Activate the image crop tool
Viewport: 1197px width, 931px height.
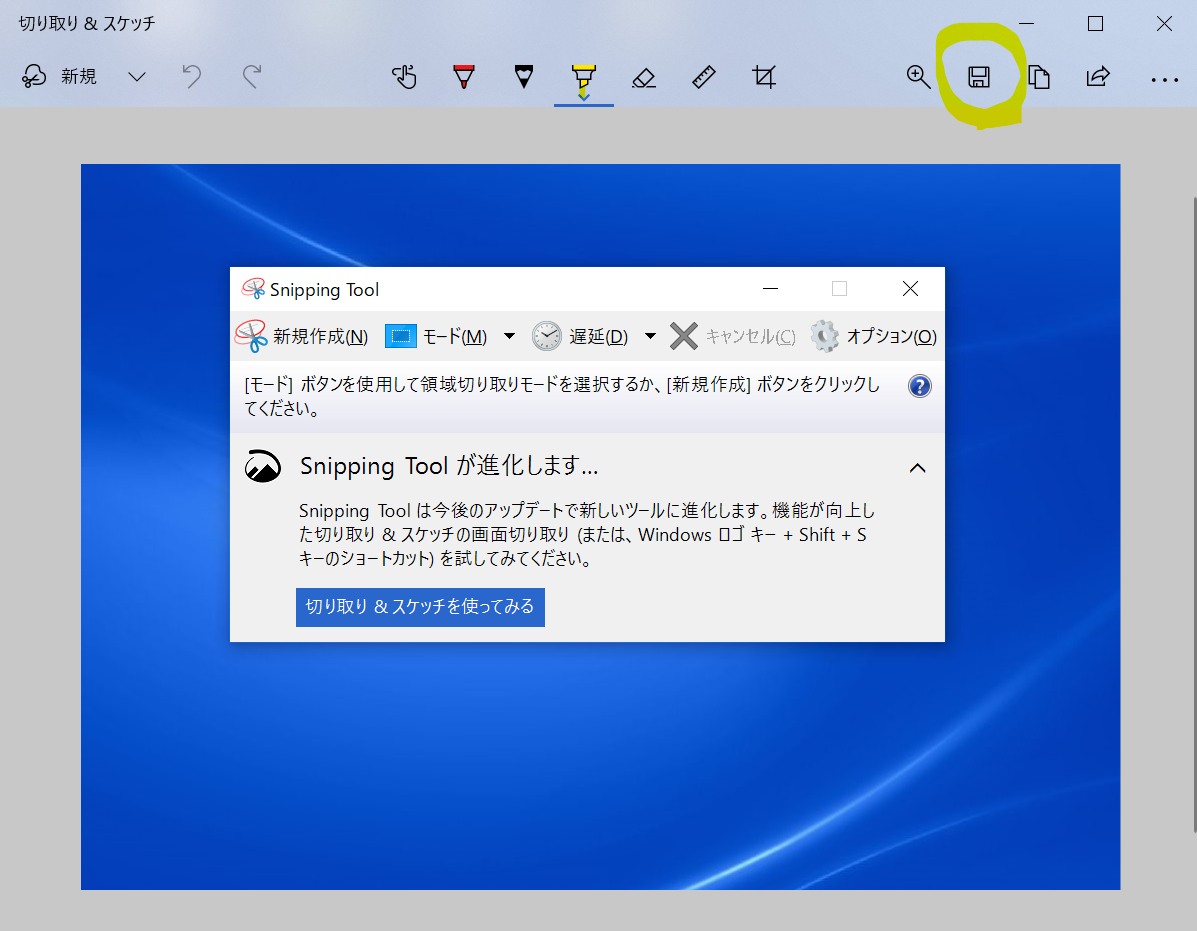763,76
